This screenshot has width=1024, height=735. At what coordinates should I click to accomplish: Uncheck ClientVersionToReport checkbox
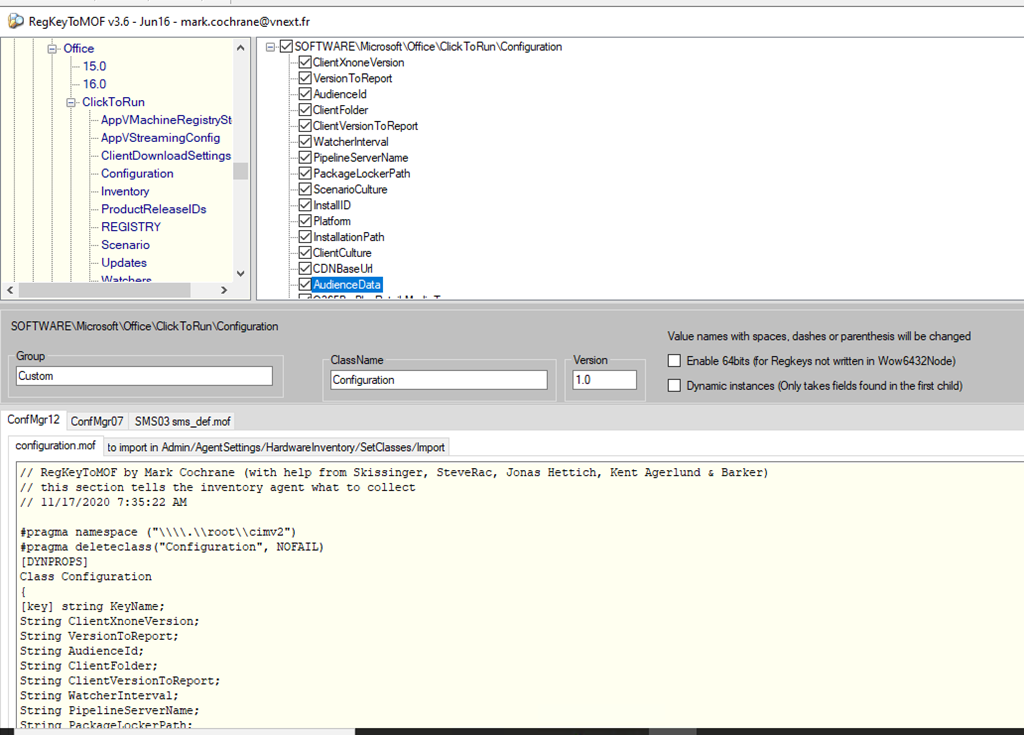pyautogui.click(x=305, y=125)
